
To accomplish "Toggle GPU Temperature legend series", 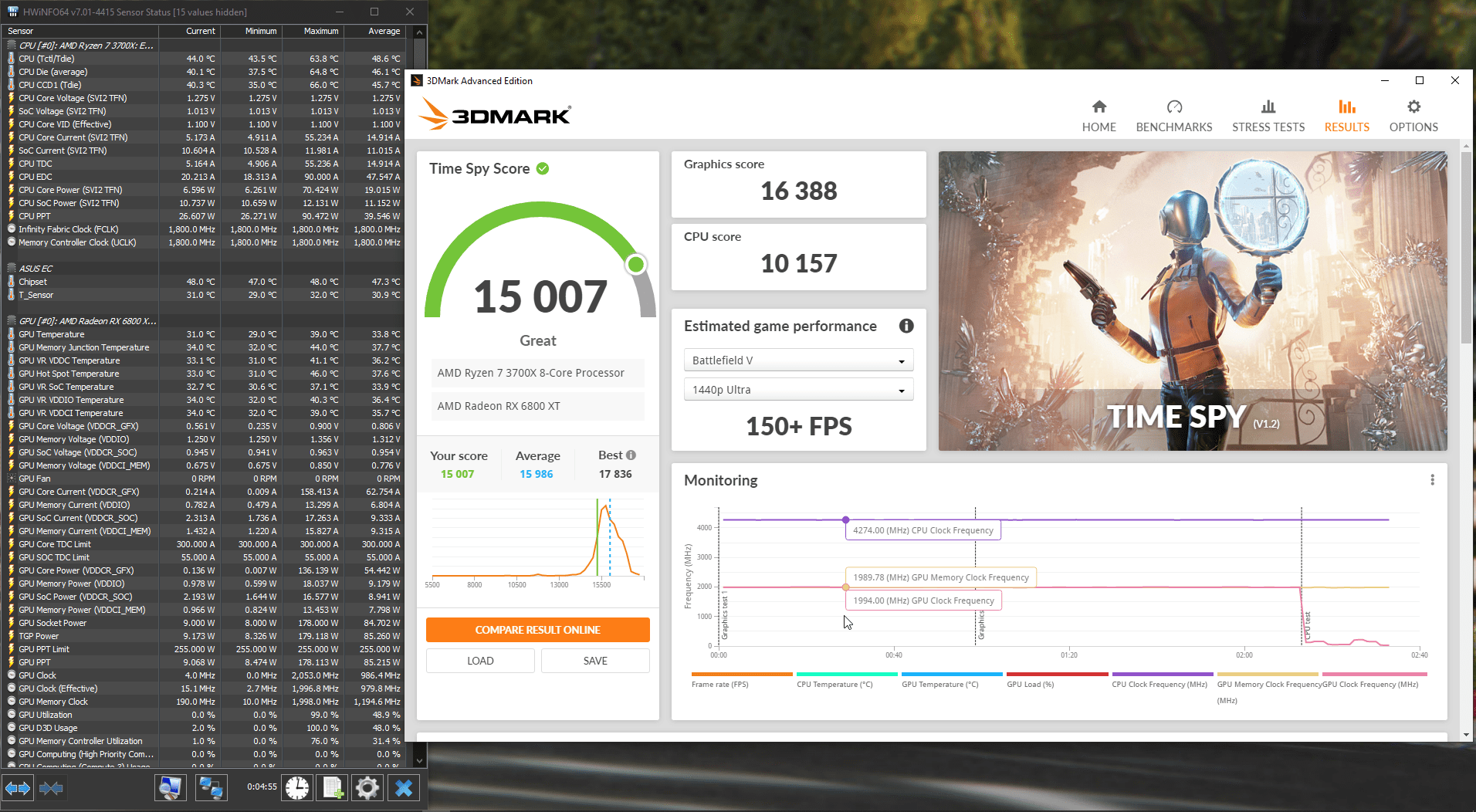I will click(x=951, y=680).
